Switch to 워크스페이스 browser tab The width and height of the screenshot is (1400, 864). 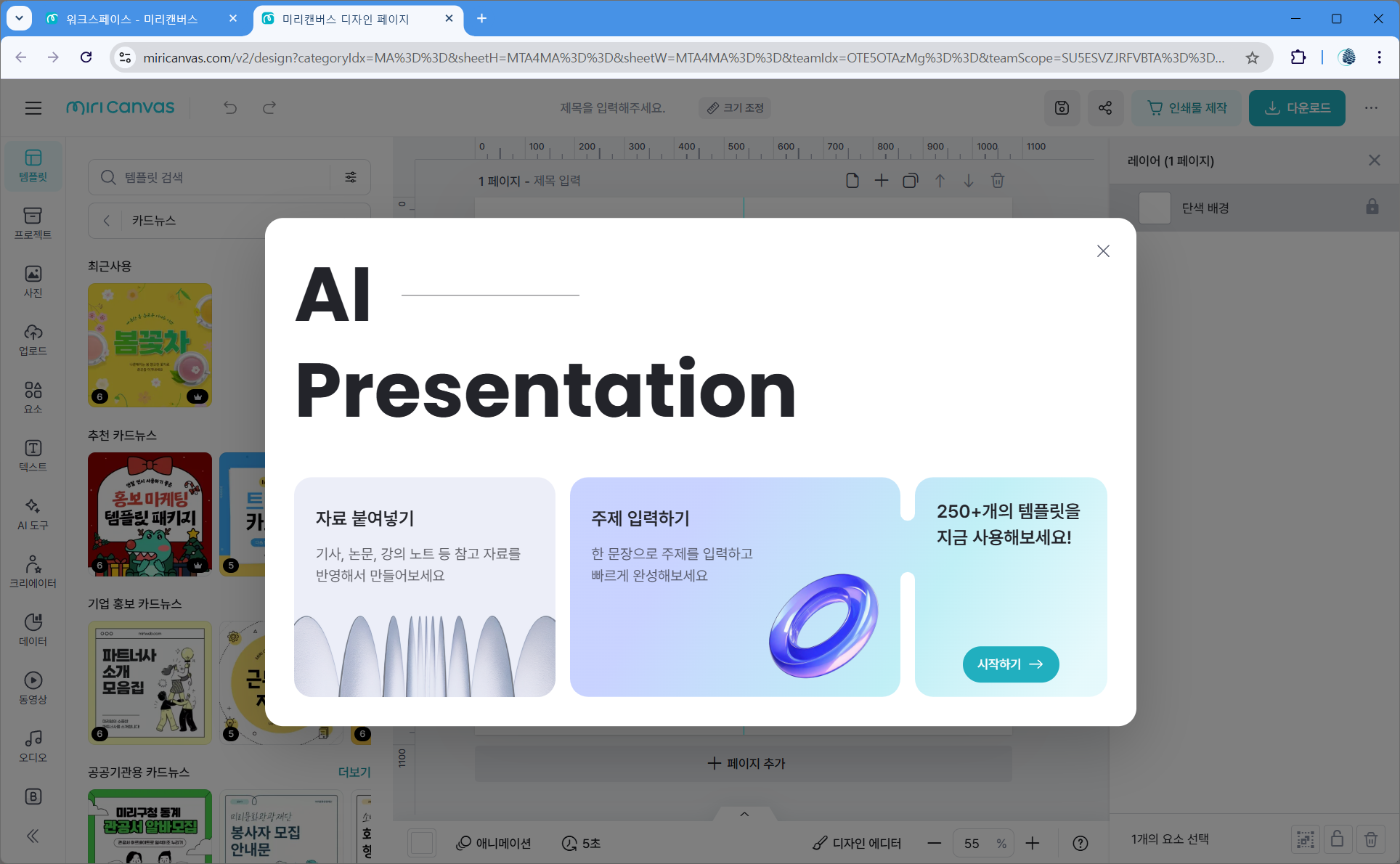(131, 19)
